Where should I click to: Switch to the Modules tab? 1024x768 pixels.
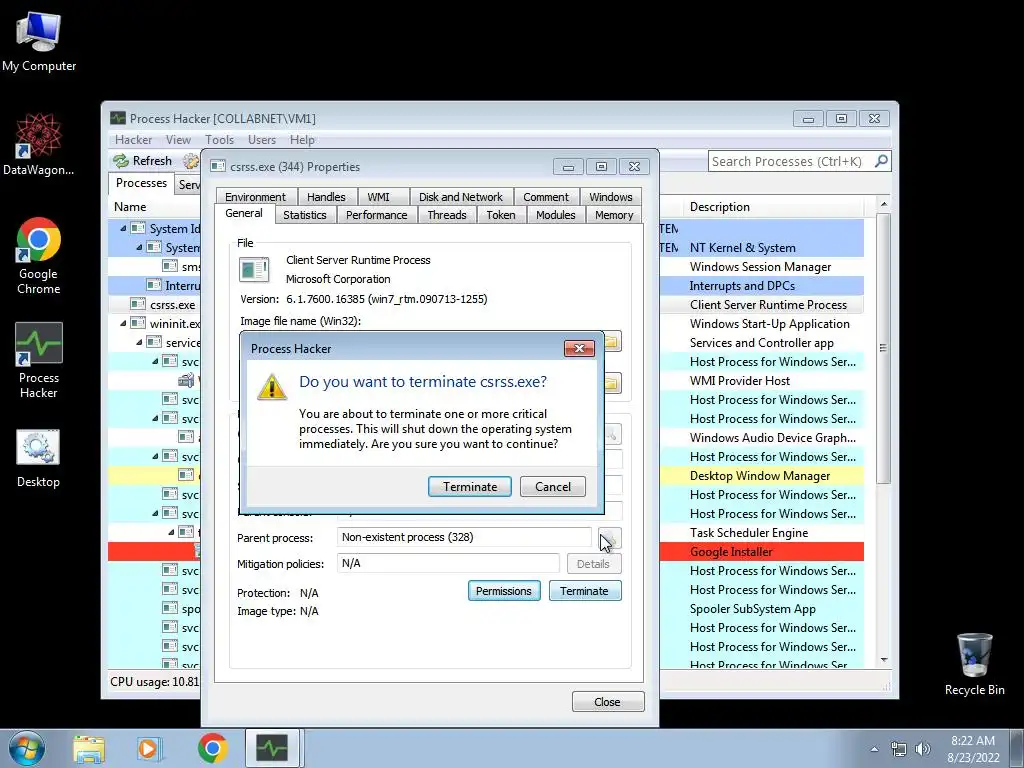(x=556, y=215)
